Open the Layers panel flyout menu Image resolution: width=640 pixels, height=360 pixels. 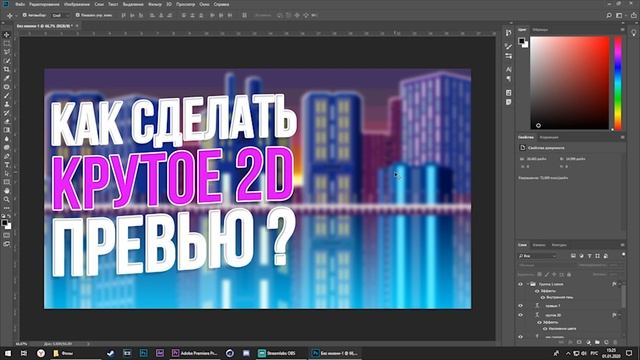point(622,245)
